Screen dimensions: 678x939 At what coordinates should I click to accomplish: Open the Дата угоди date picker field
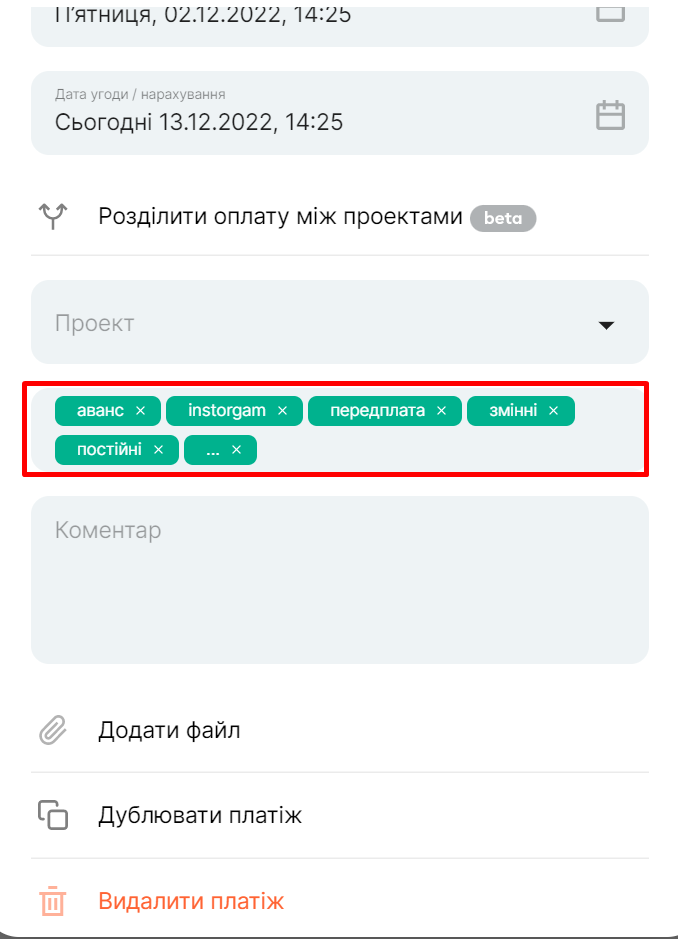click(340, 113)
